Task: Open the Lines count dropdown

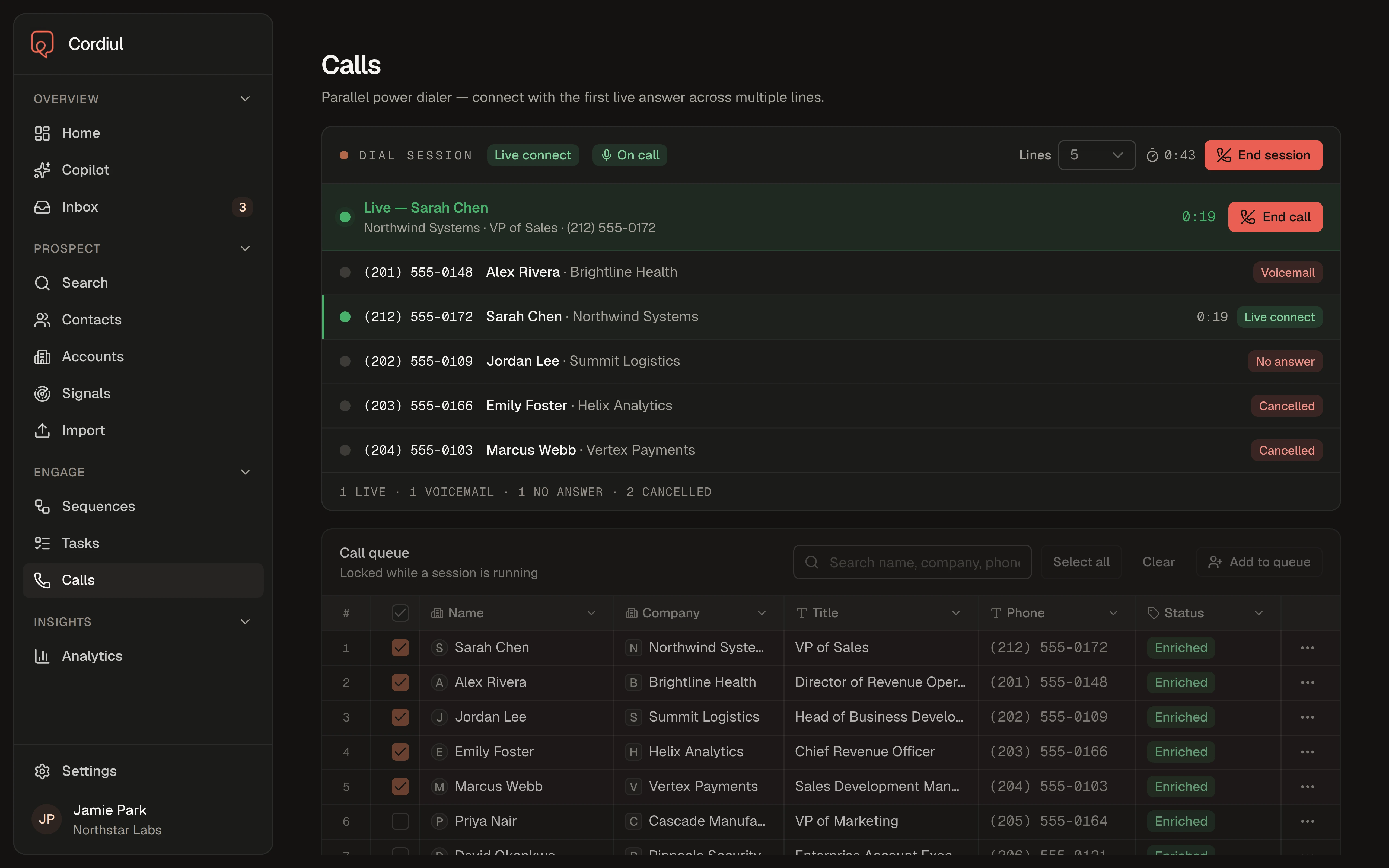Action: coord(1096,155)
